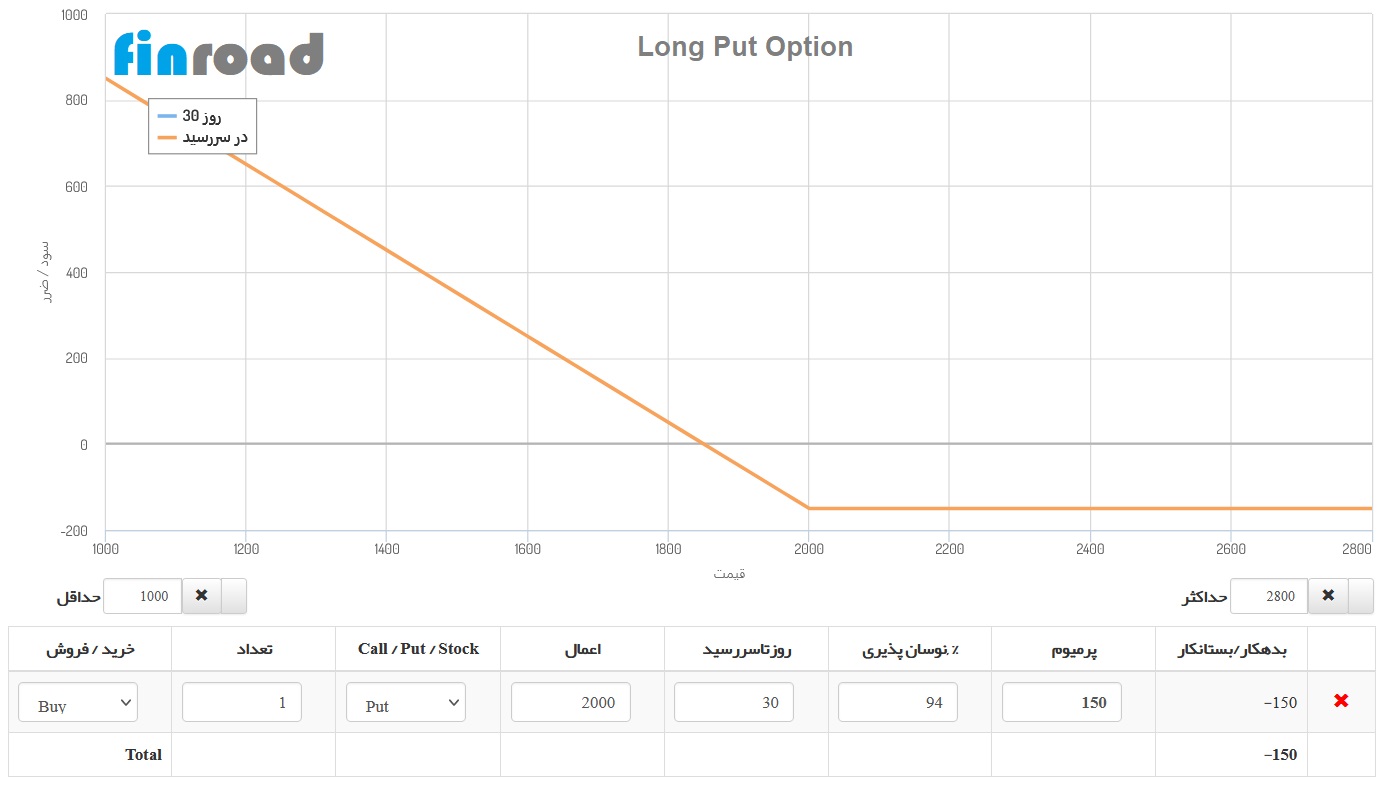Delete the option row using red X
The height and width of the screenshot is (790, 1380).
(x=1341, y=701)
